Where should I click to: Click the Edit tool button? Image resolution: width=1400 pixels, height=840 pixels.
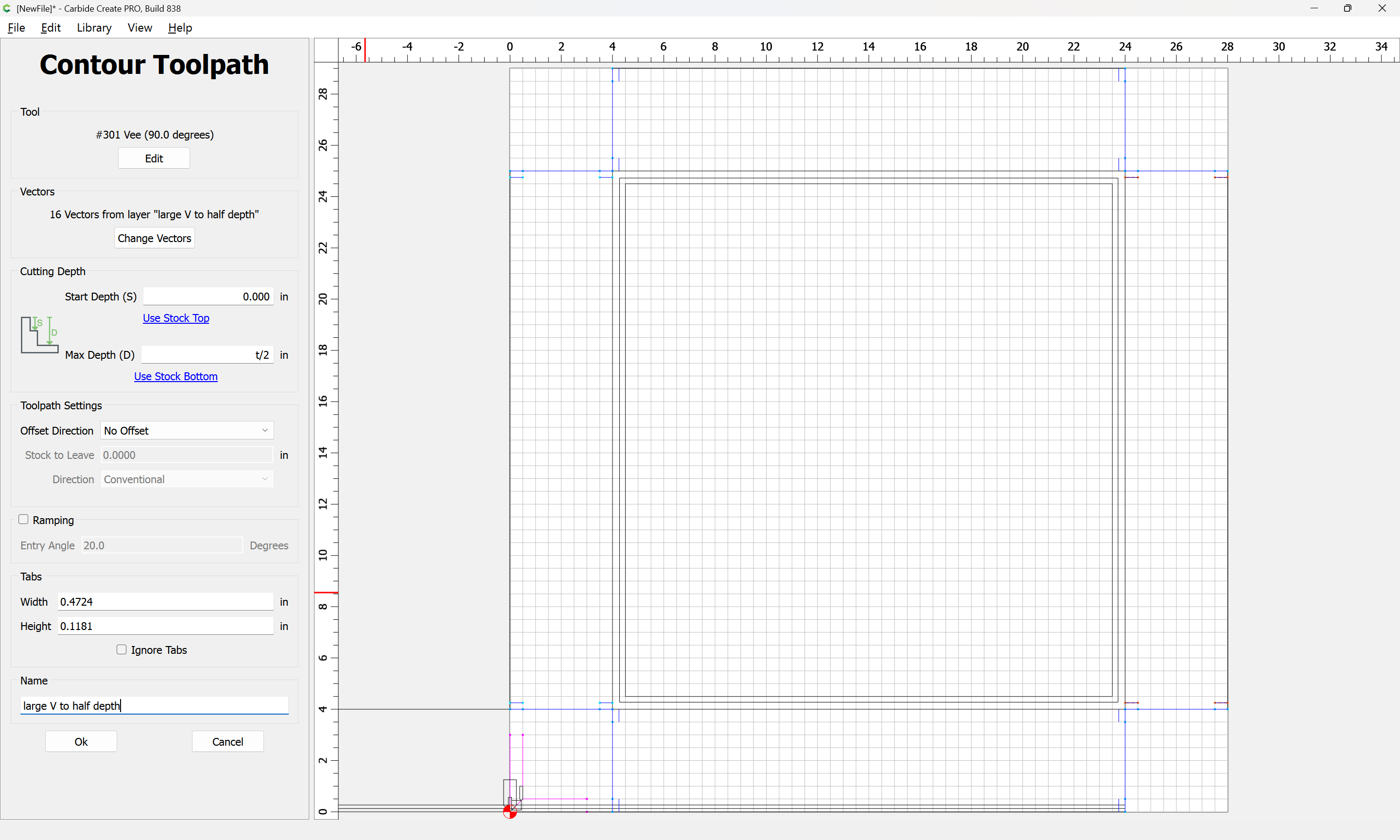[x=154, y=158]
